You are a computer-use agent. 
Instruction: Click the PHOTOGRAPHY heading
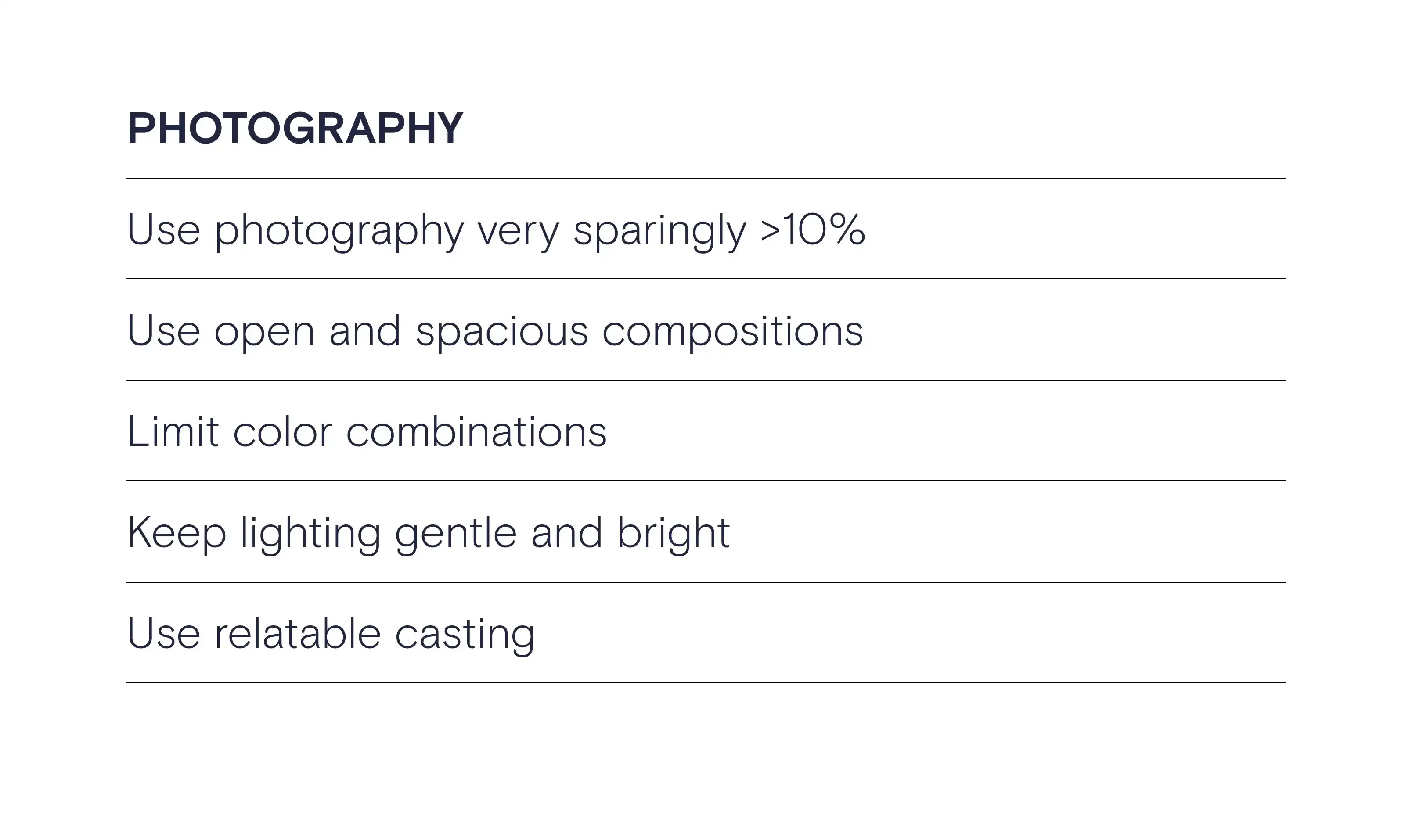[x=295, y=129]
